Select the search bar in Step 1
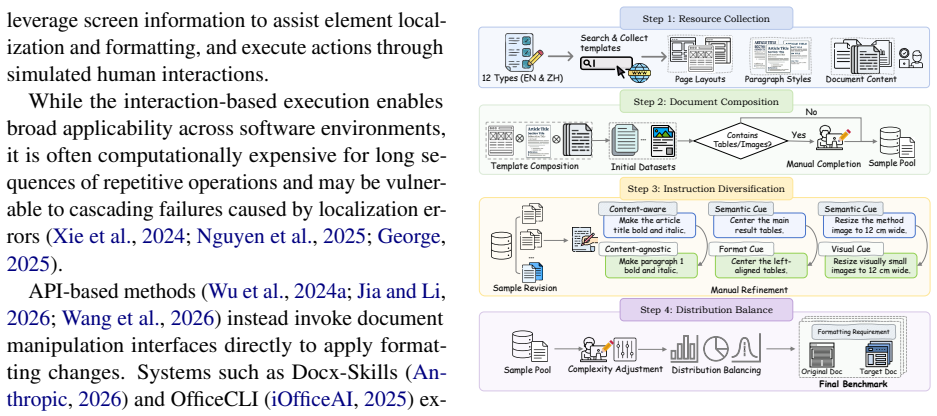This screenshot has width=937, height=416. [x=606, y=62]
